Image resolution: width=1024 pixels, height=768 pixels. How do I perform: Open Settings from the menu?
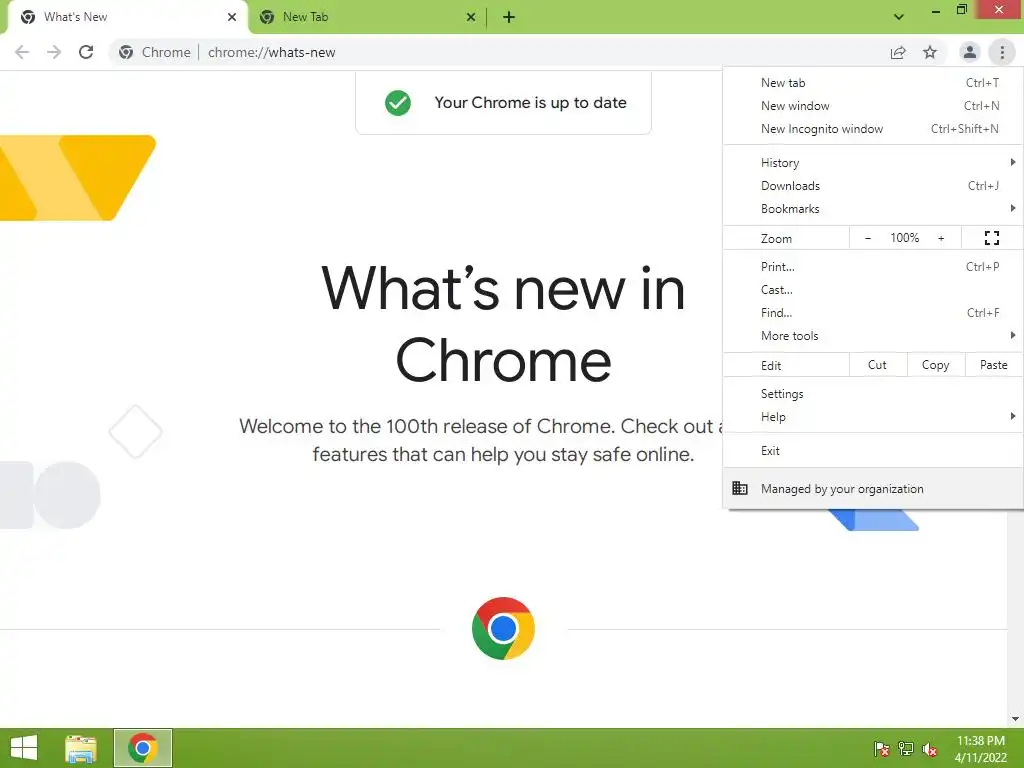[873, 394]
